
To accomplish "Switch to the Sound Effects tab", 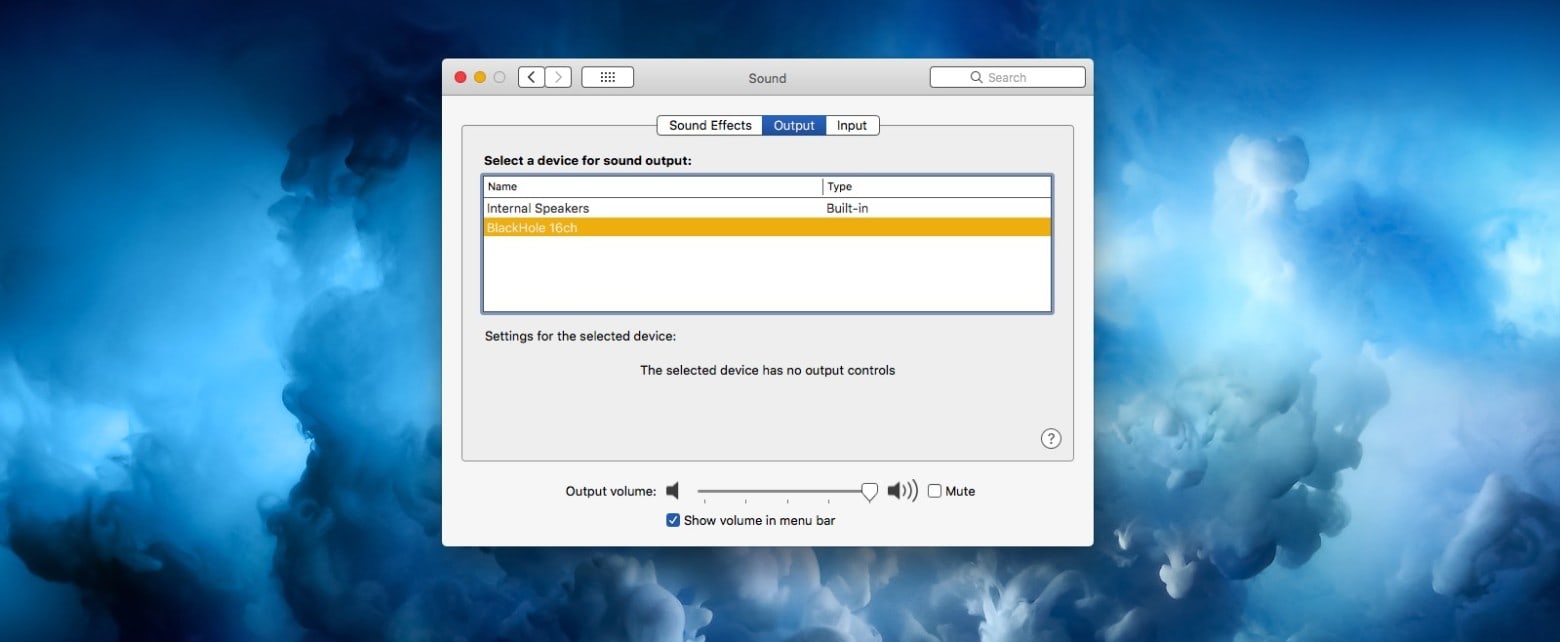I will tap(709, 125).
